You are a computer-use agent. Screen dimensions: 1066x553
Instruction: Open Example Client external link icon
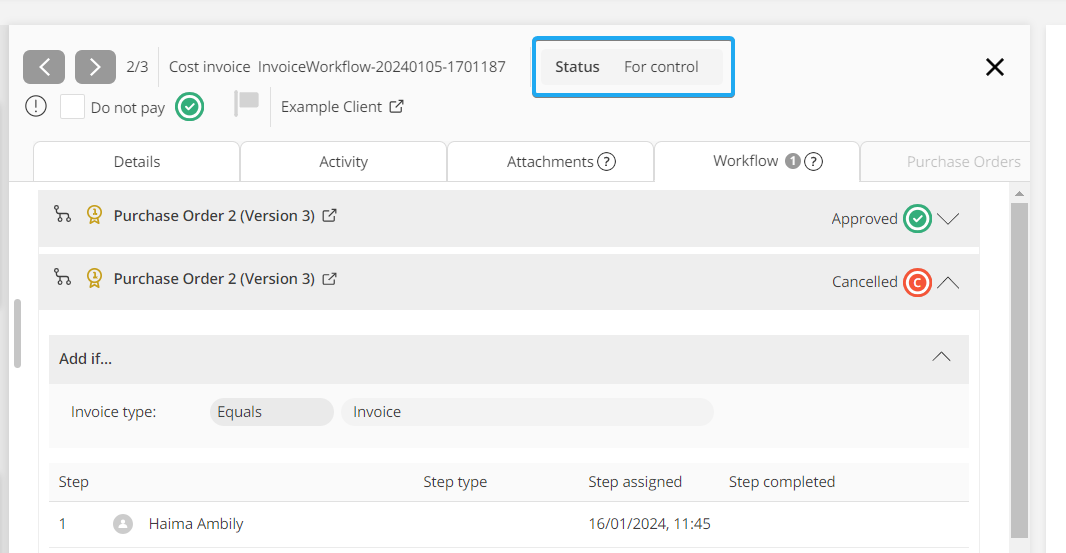(x=397, y=106)
